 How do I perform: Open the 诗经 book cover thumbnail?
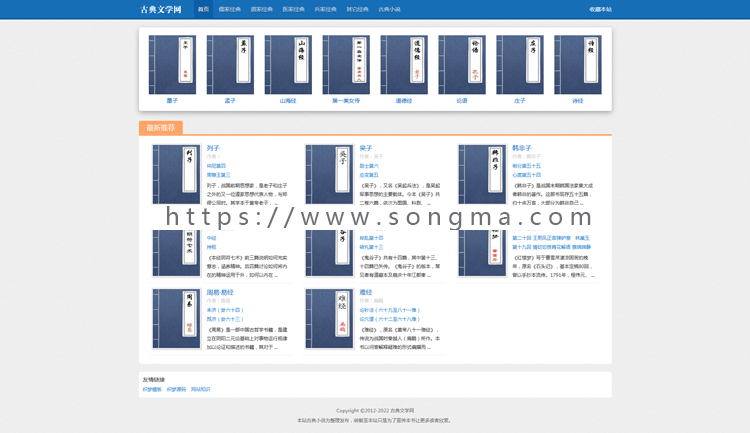[578, 65]
